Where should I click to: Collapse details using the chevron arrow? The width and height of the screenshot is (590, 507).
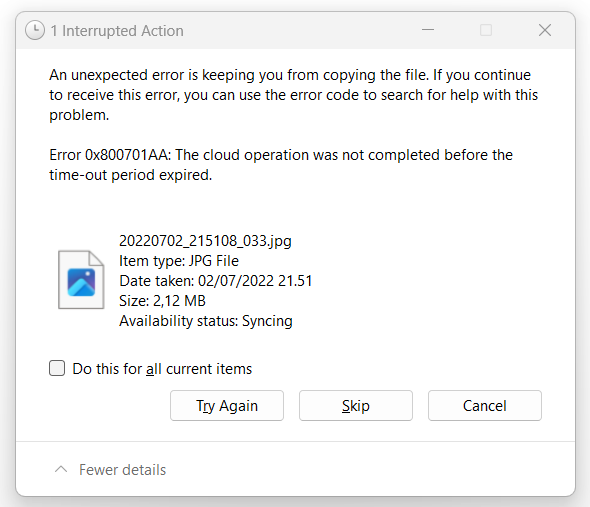click(61, 469)
